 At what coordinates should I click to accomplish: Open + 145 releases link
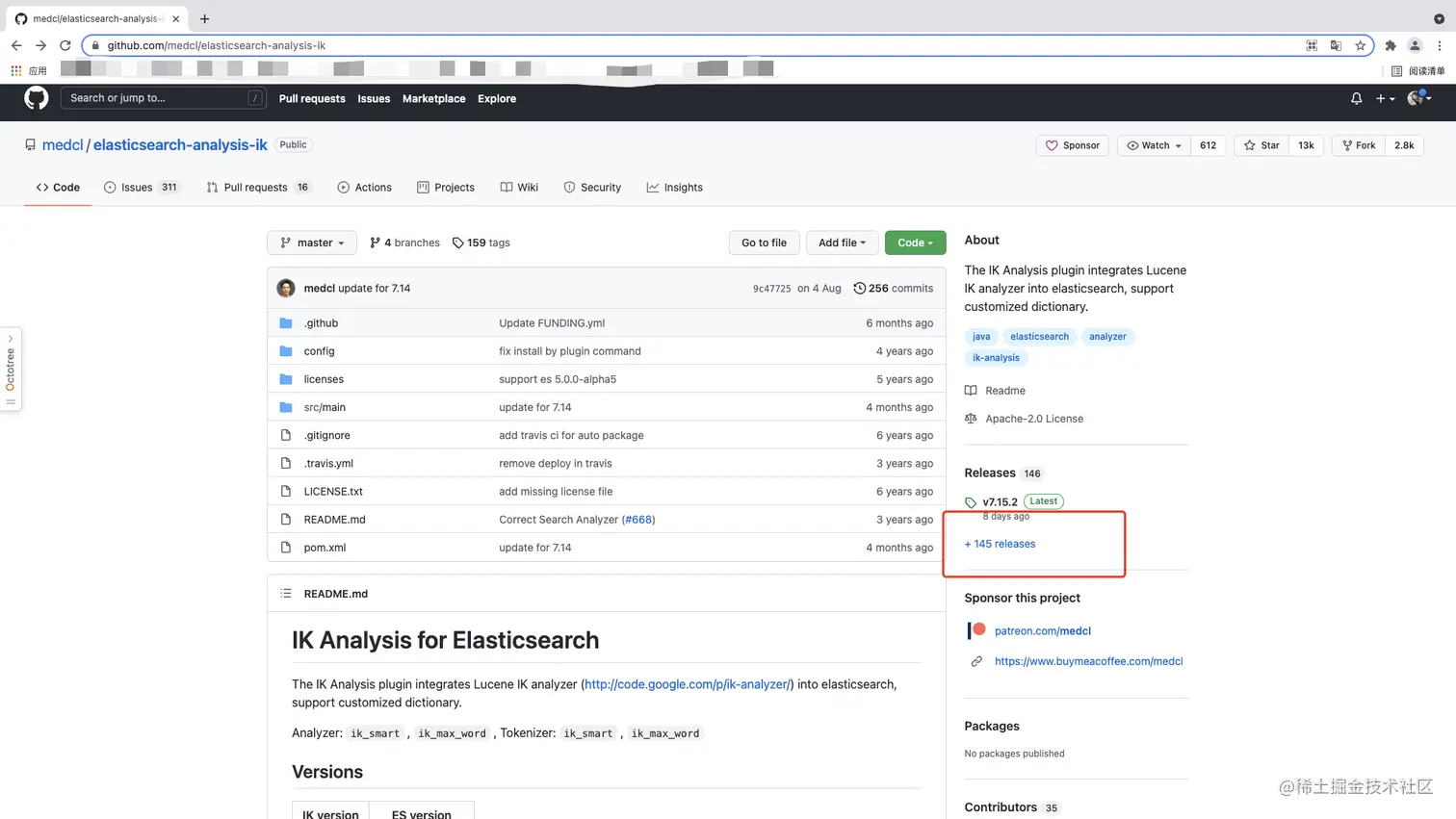coord(1000,544)
